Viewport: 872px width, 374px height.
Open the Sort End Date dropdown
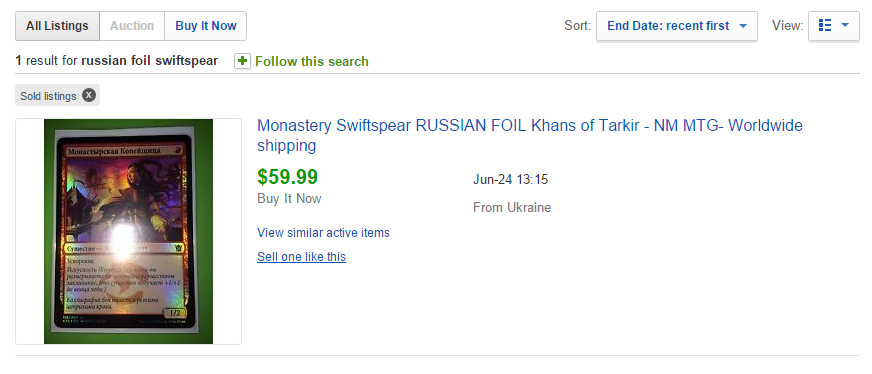click(677, 26)
